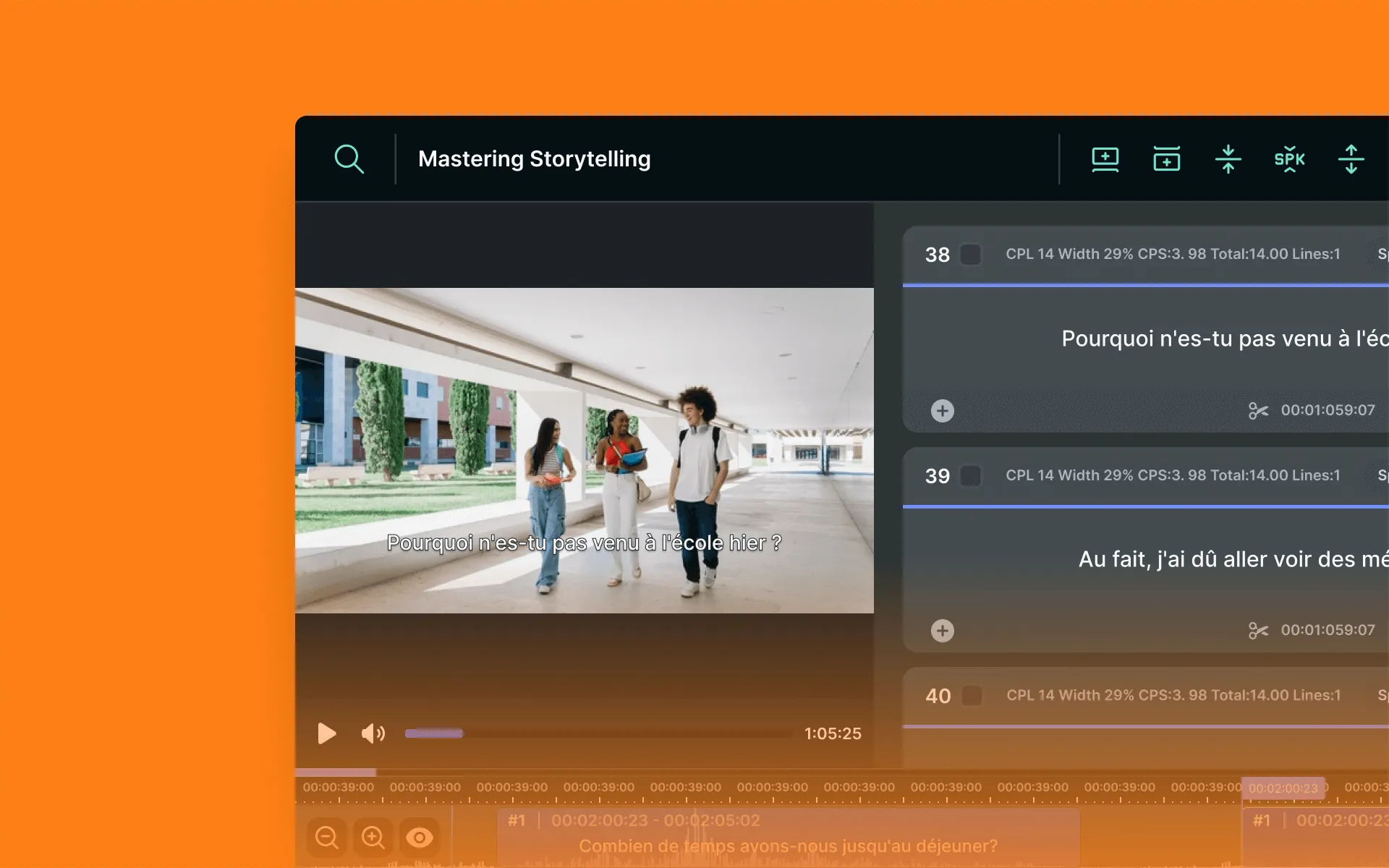
Task: Mute the video volume
Action: [373, 733]
